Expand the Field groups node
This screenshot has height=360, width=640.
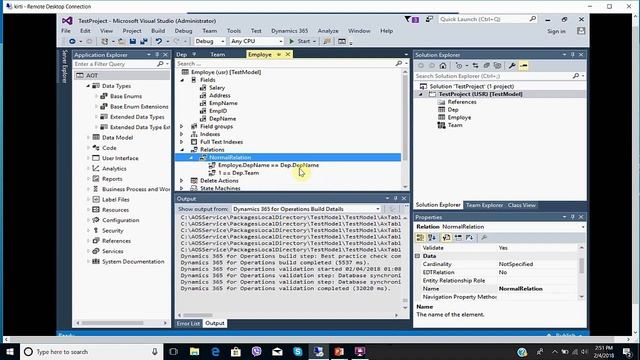pos(182,127)
